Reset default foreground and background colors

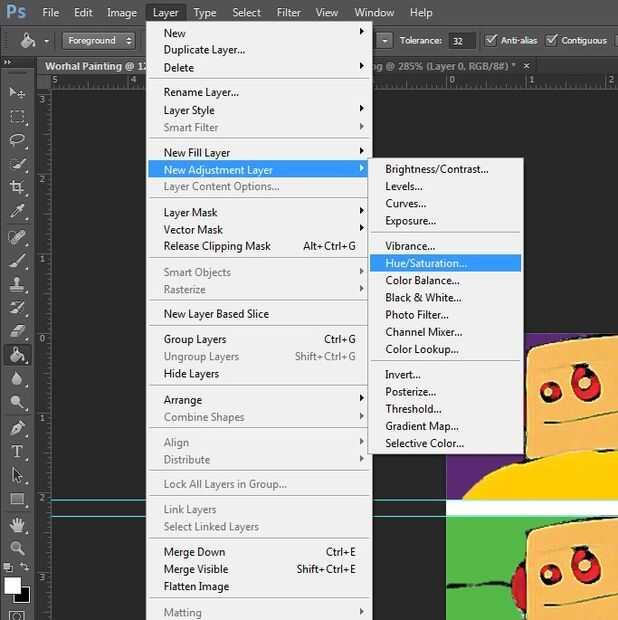click(8, 567)
